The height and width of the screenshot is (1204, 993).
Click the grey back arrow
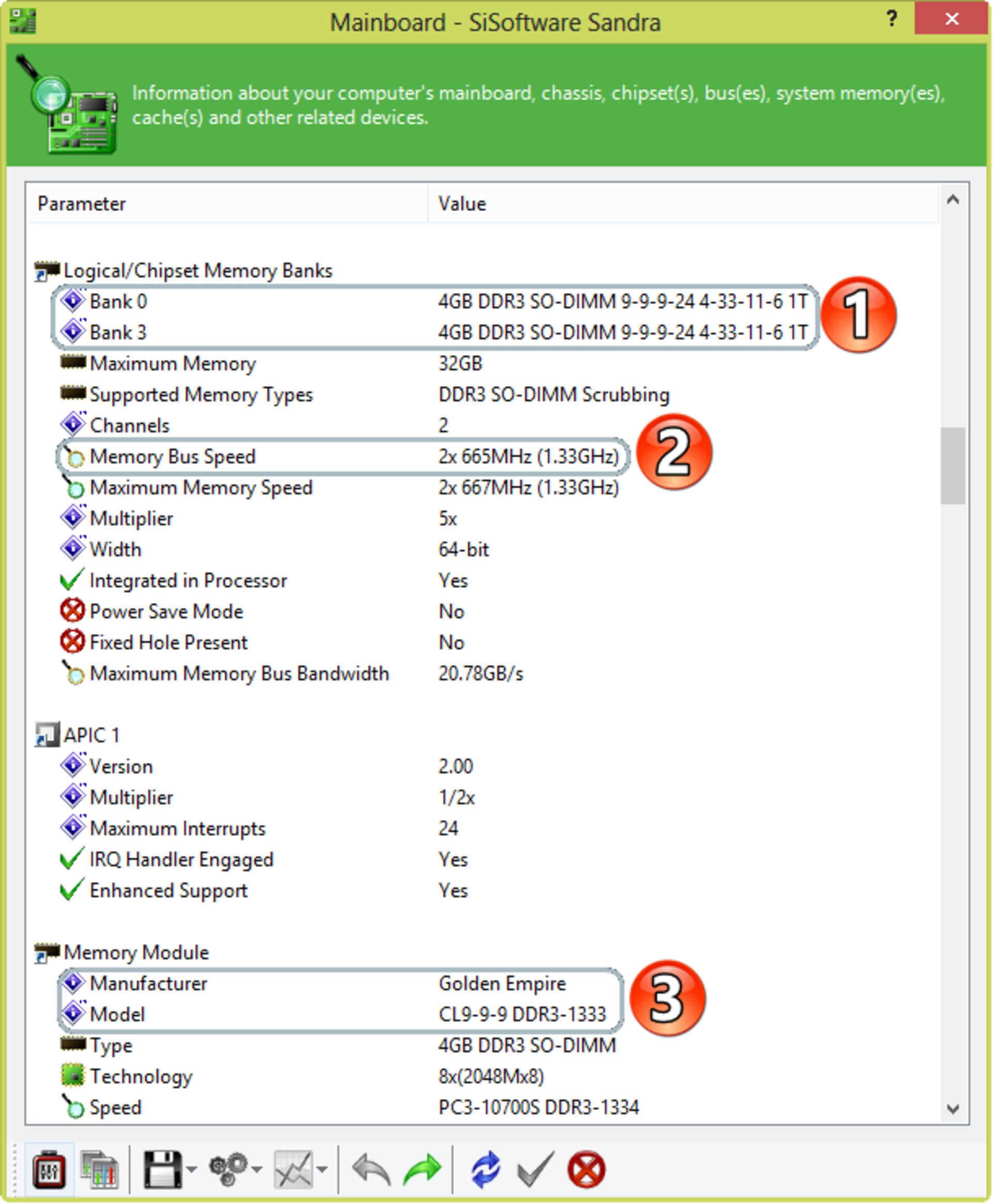(372, 1169)
